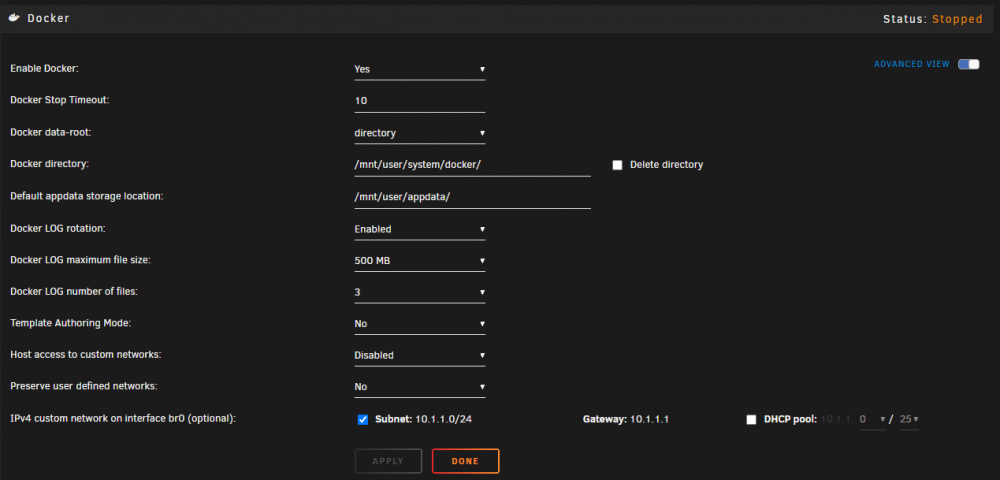Click the IPv4 custom network on br0 label

[x=123, y=419]
